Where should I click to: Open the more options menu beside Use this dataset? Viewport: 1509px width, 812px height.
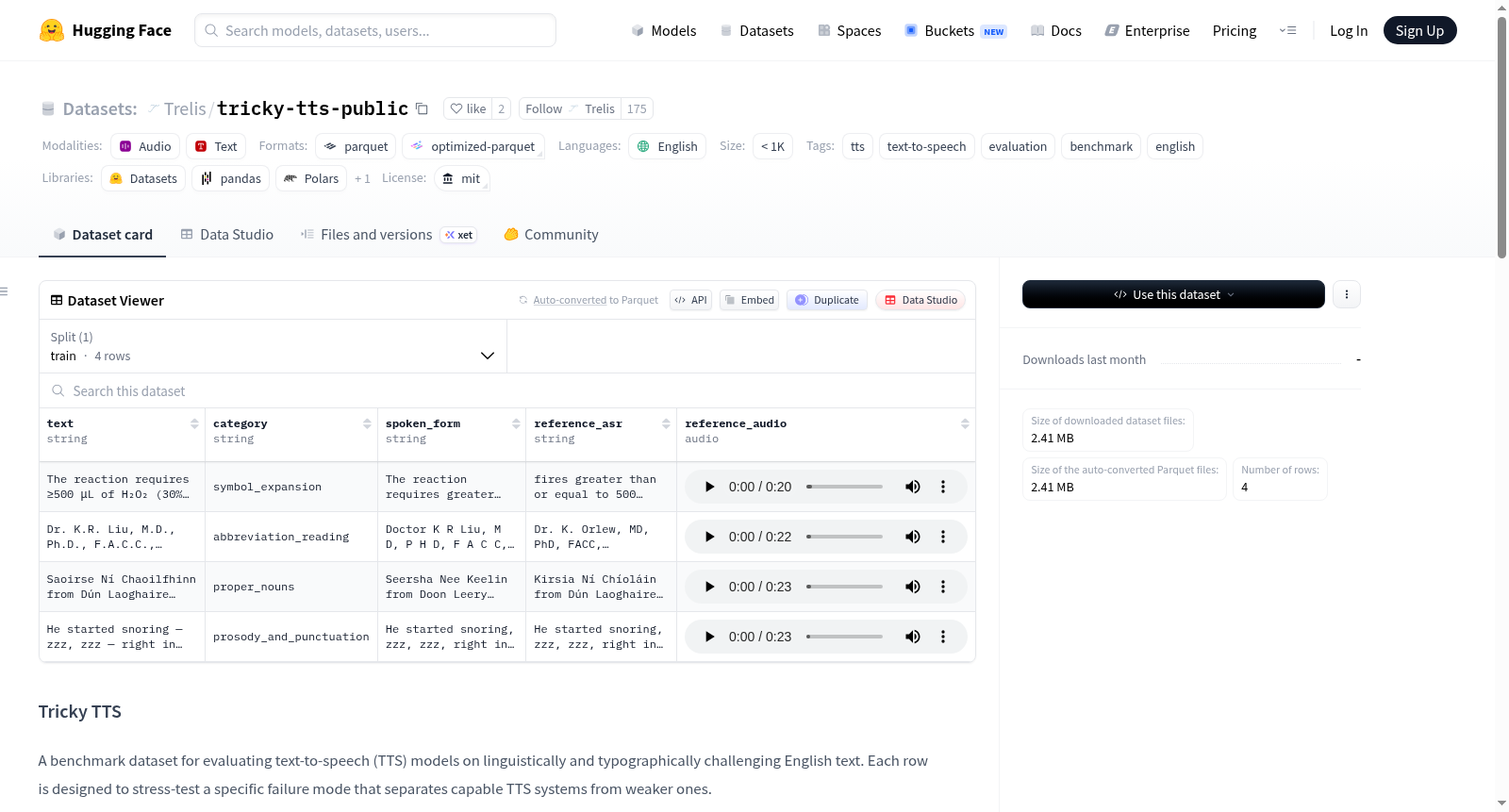click(1347, 294)
